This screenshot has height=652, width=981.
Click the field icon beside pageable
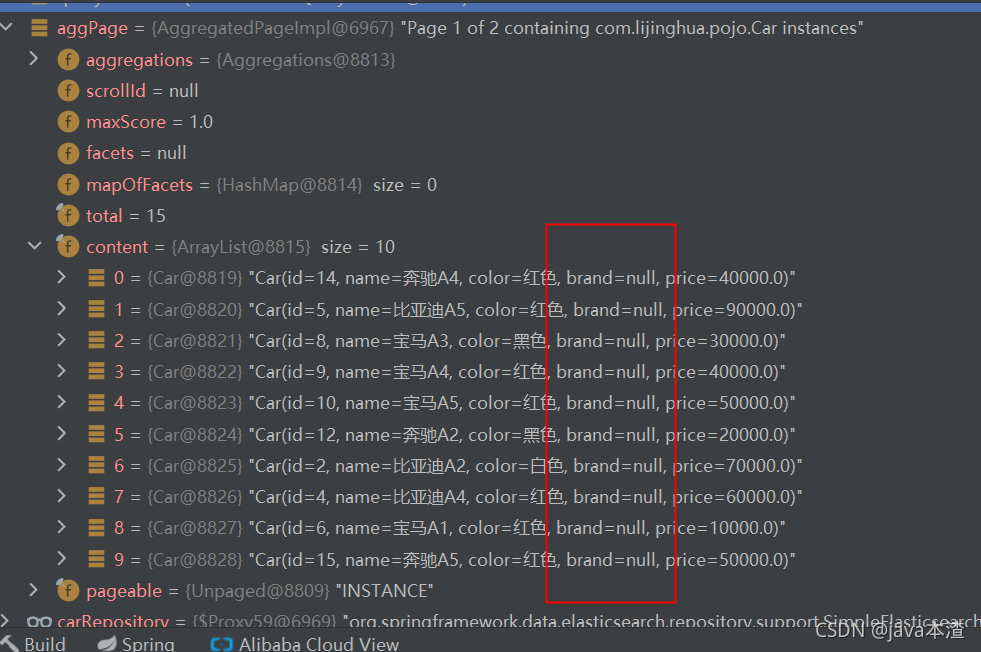point(68,590)
